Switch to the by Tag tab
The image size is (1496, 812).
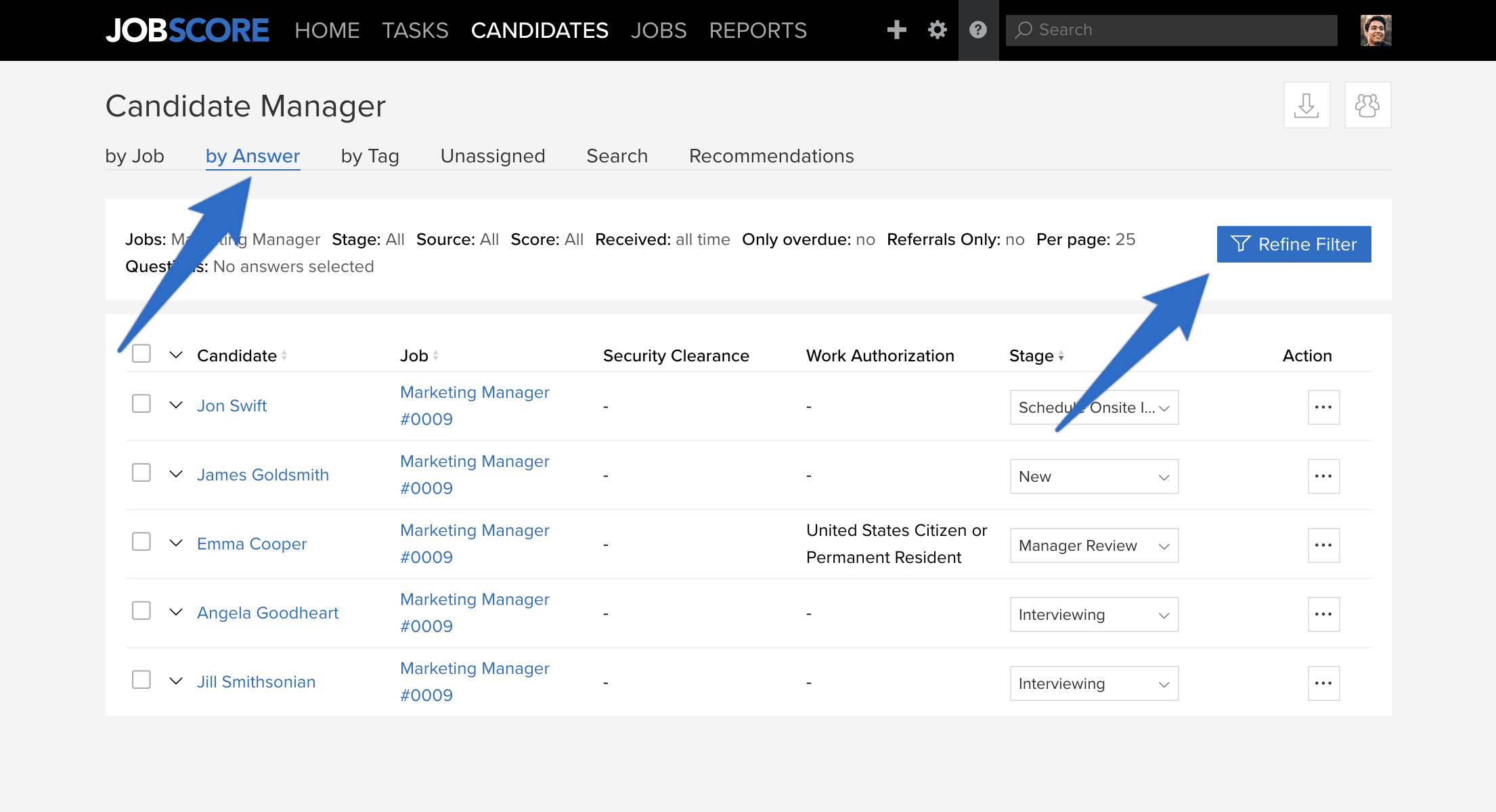[370, 156]
